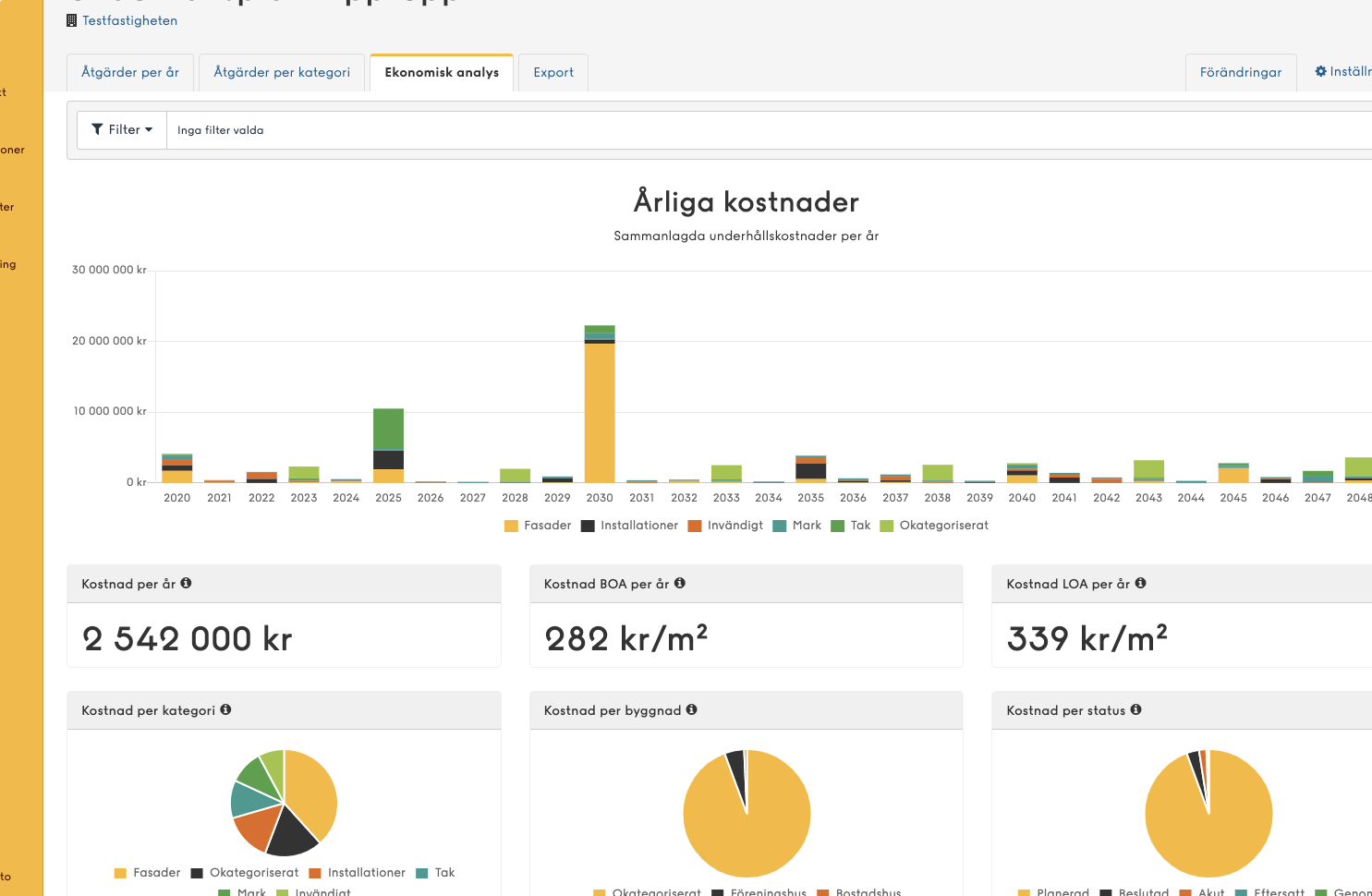Click the yellow 2030 Fasader bar
This screenshot has width=1372, height=896.
600,413
